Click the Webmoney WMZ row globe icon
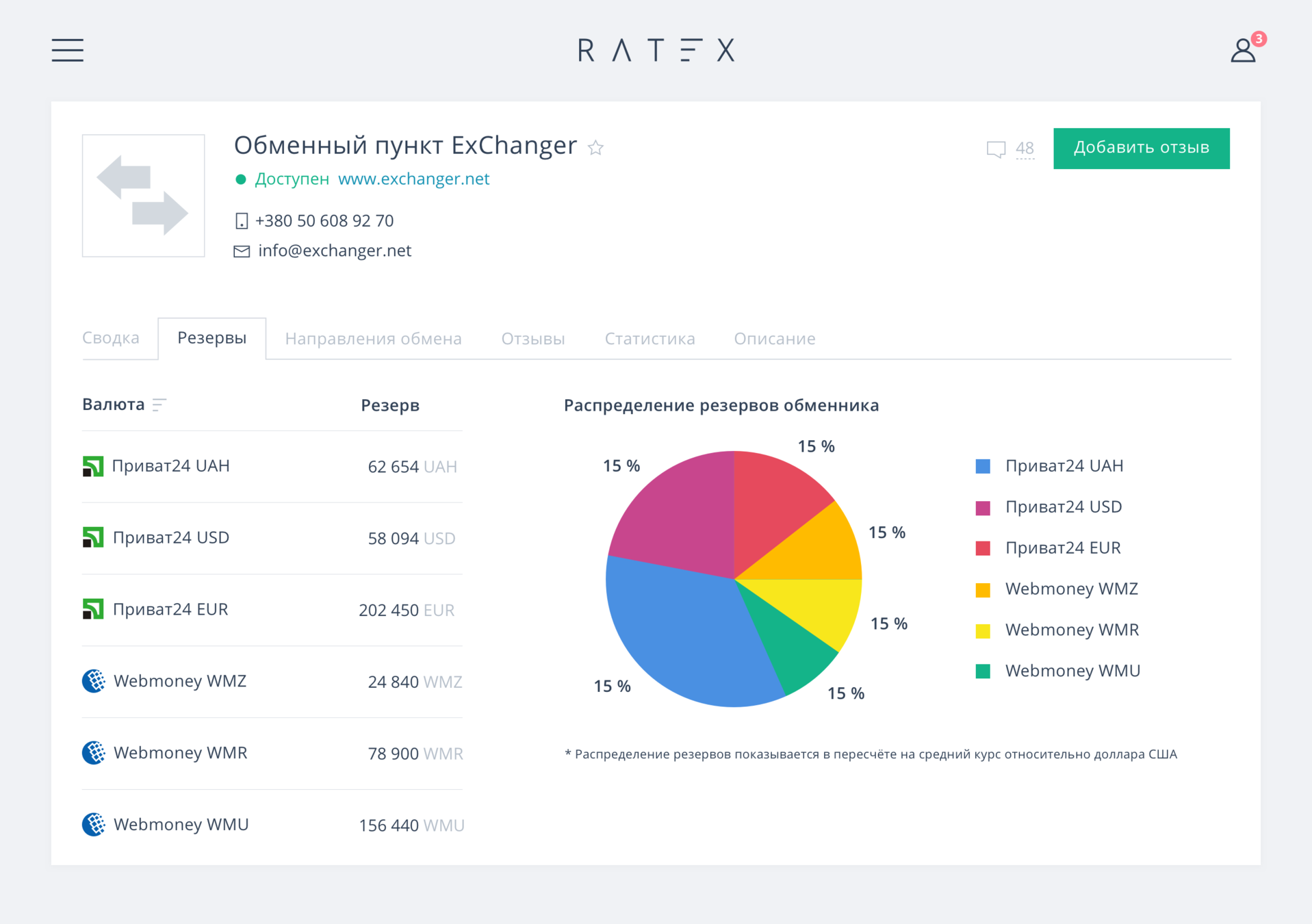This screenshot has height=924, width=1312. tap(94, 681)
